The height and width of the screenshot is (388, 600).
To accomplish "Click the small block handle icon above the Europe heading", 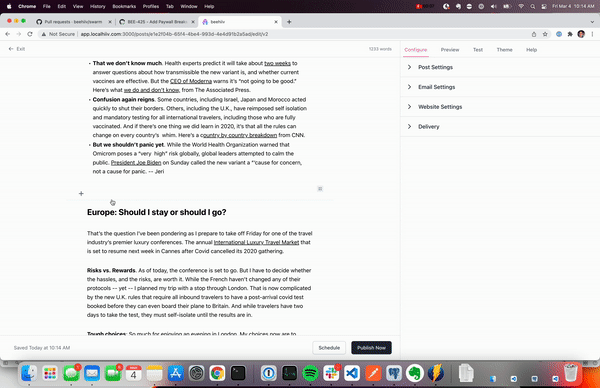I will [x=320, y=189].
